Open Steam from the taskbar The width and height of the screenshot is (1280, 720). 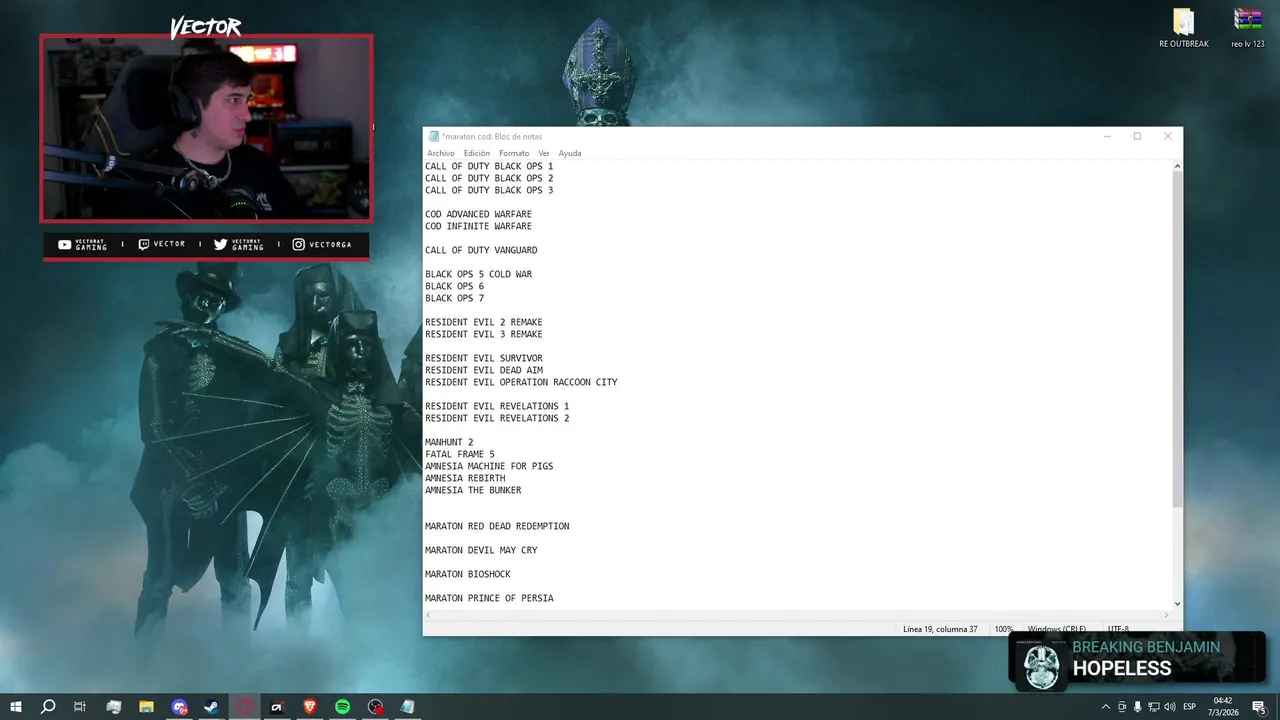pos(211,707)
